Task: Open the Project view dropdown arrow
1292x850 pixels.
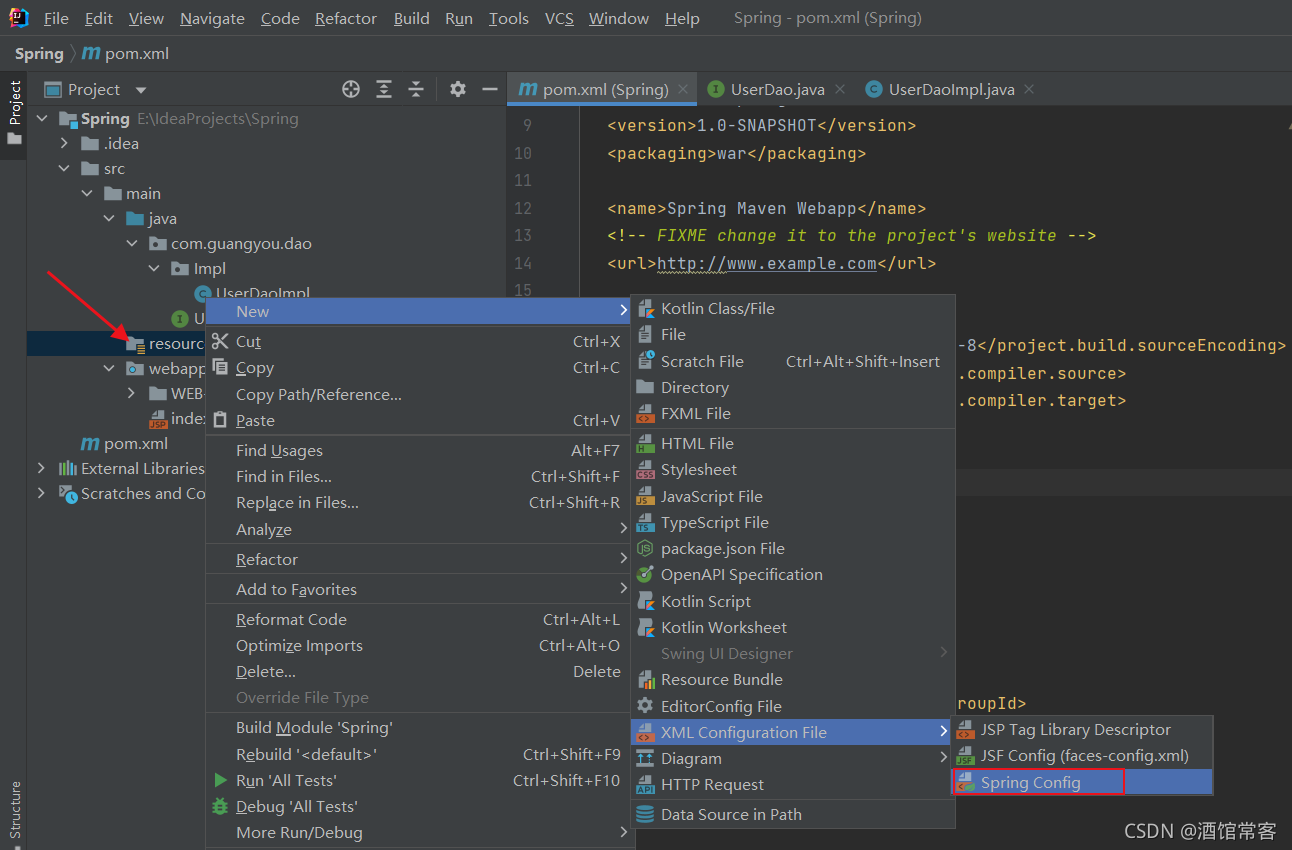Action: pos(140,90)
